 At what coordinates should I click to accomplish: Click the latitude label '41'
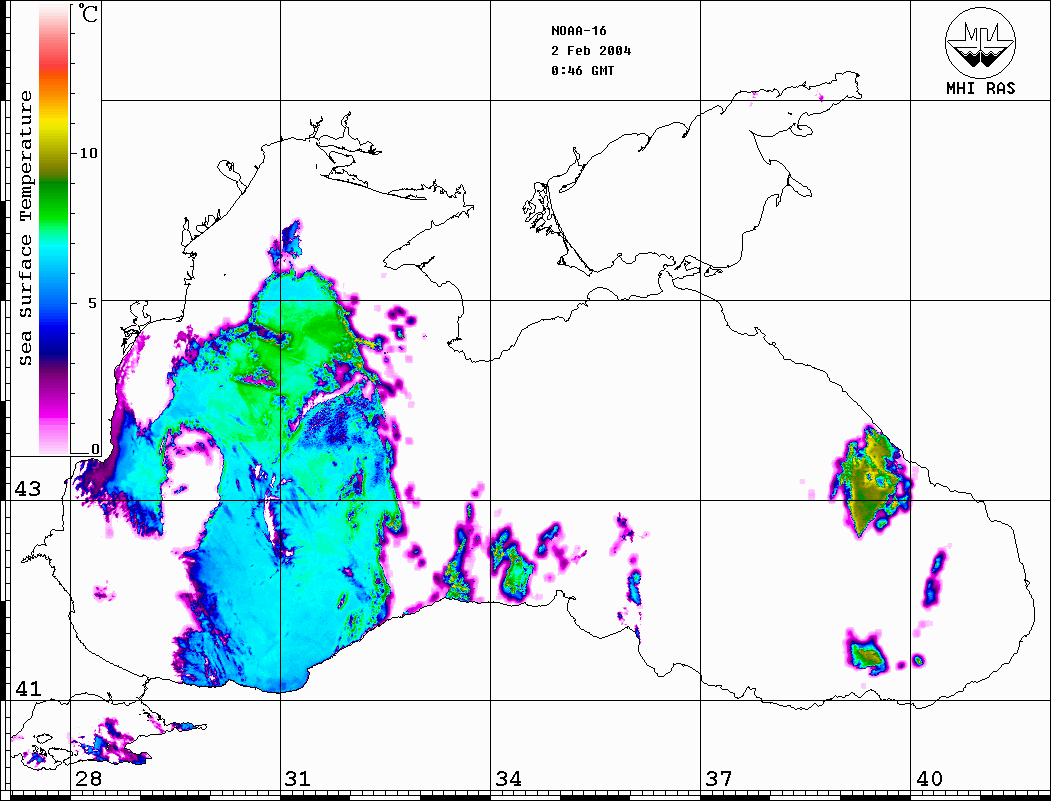[x=28, y=689]
